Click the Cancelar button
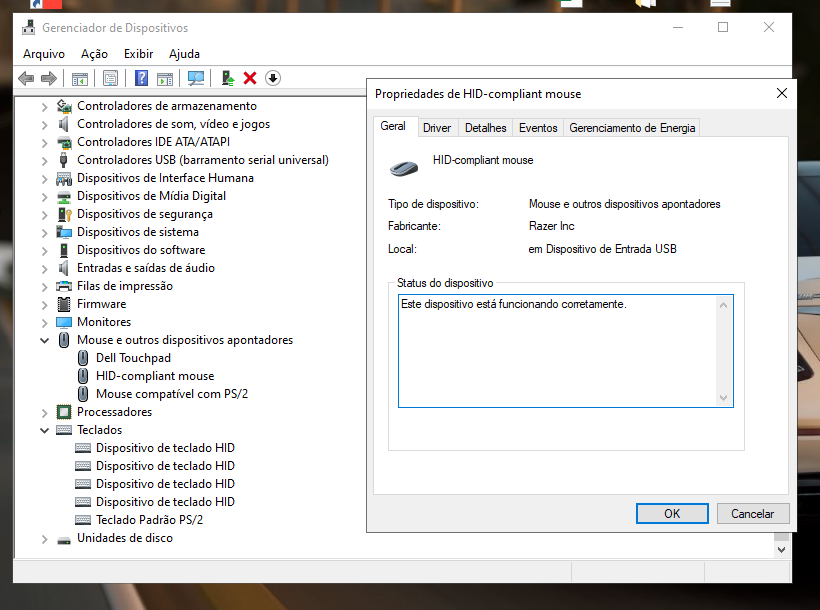This screenshot has width=820, height=610. 753,514
